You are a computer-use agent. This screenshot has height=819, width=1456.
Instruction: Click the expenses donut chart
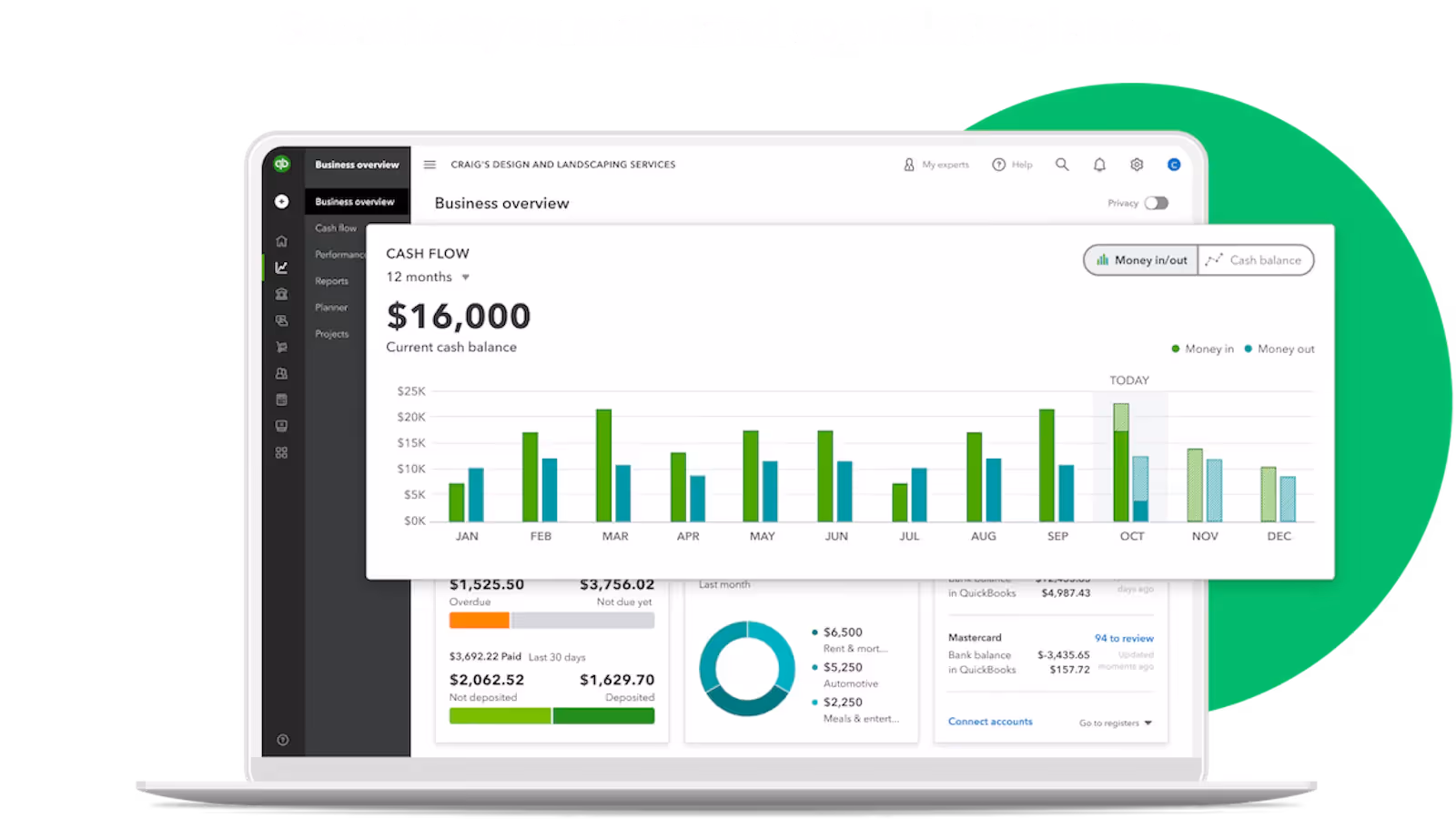point(747,669)
